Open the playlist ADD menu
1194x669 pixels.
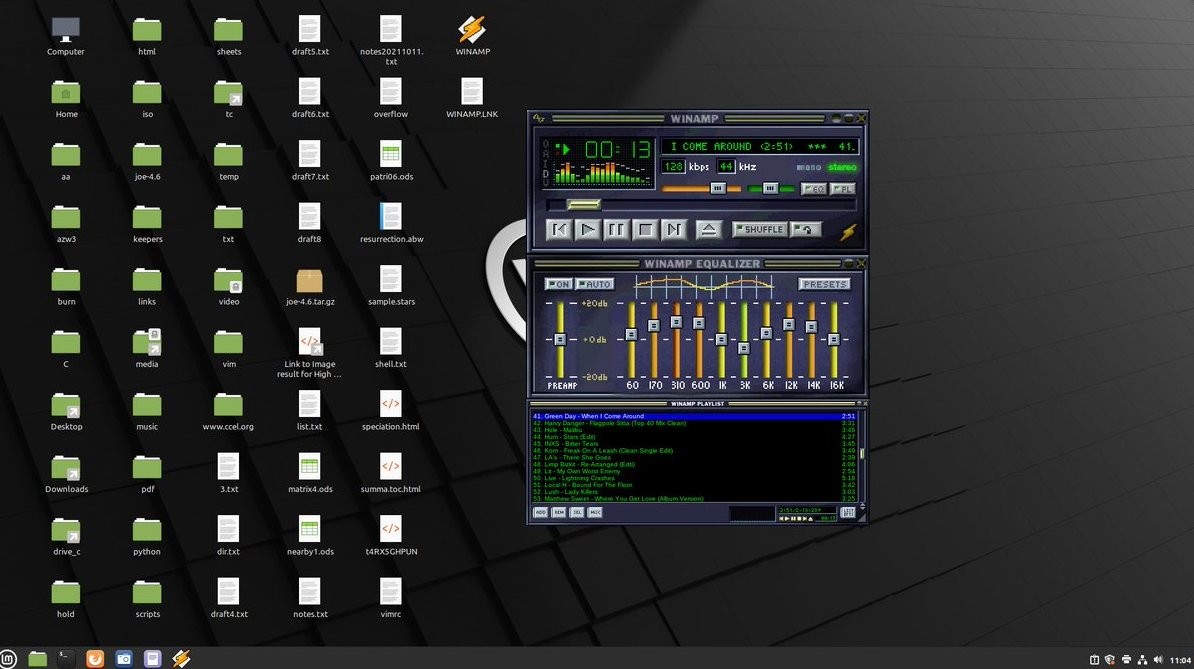(x=540, y=512)
